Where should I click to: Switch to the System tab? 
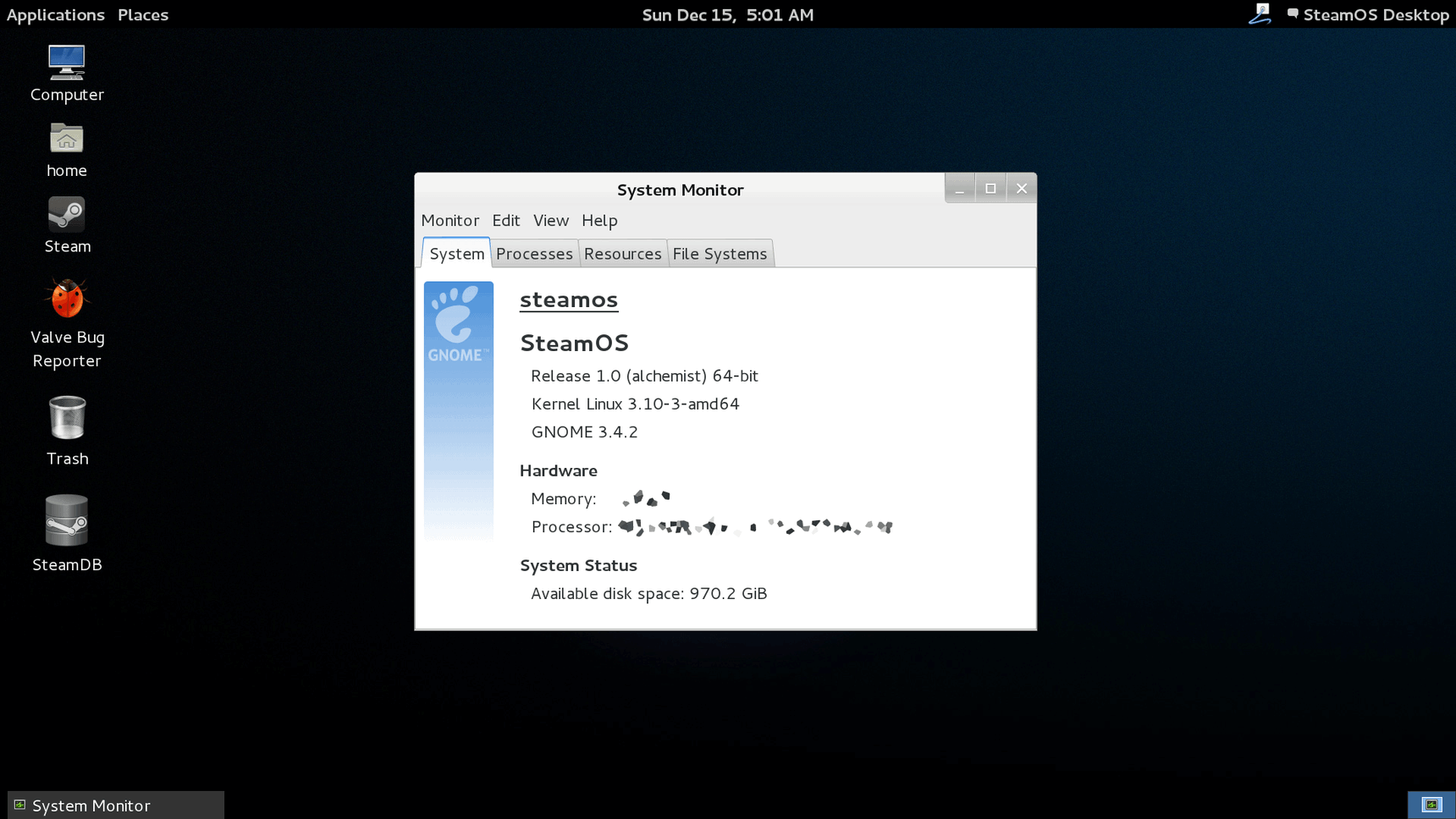[x=457, y=253]
